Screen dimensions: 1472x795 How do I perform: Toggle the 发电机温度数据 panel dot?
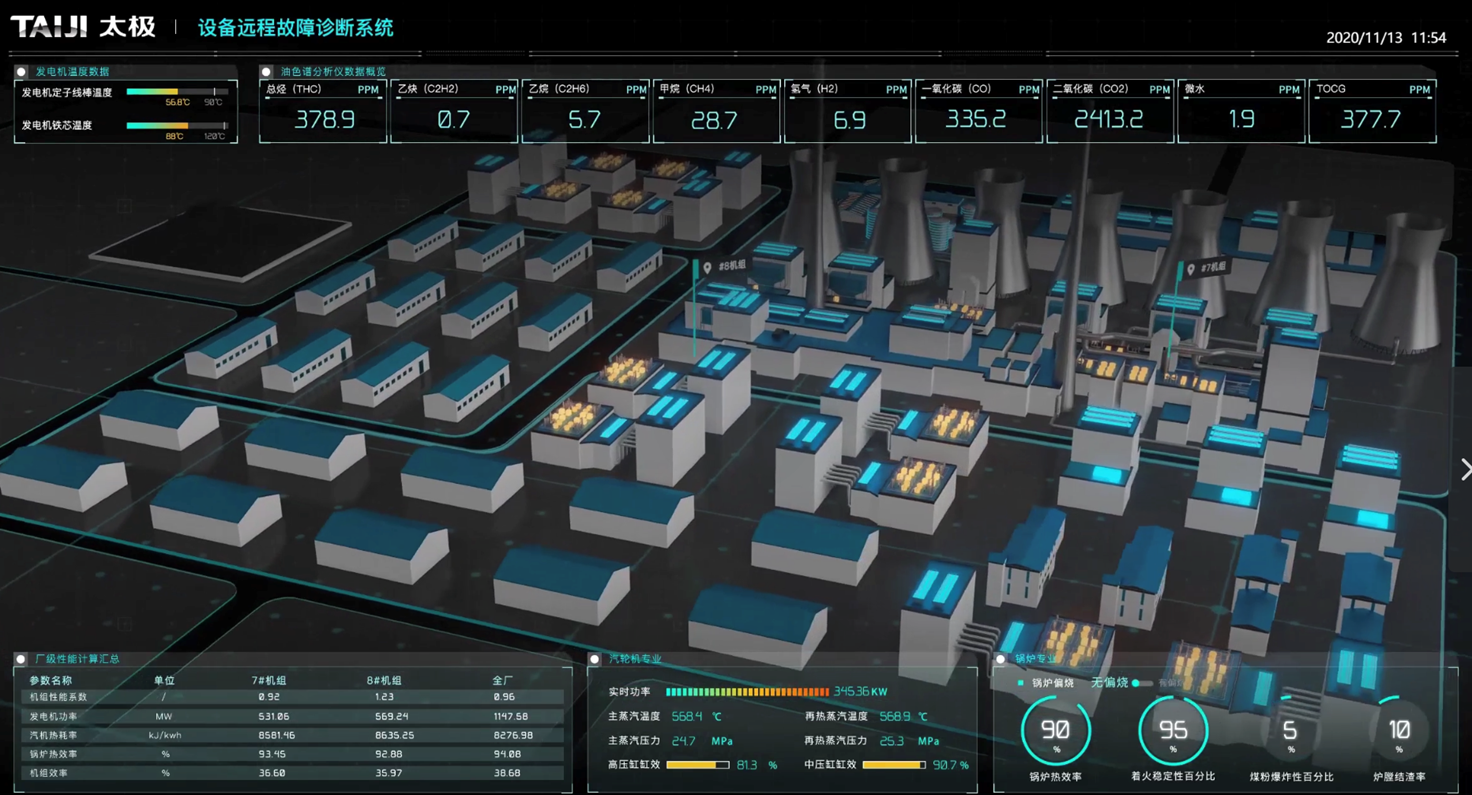tap(21, 72)
